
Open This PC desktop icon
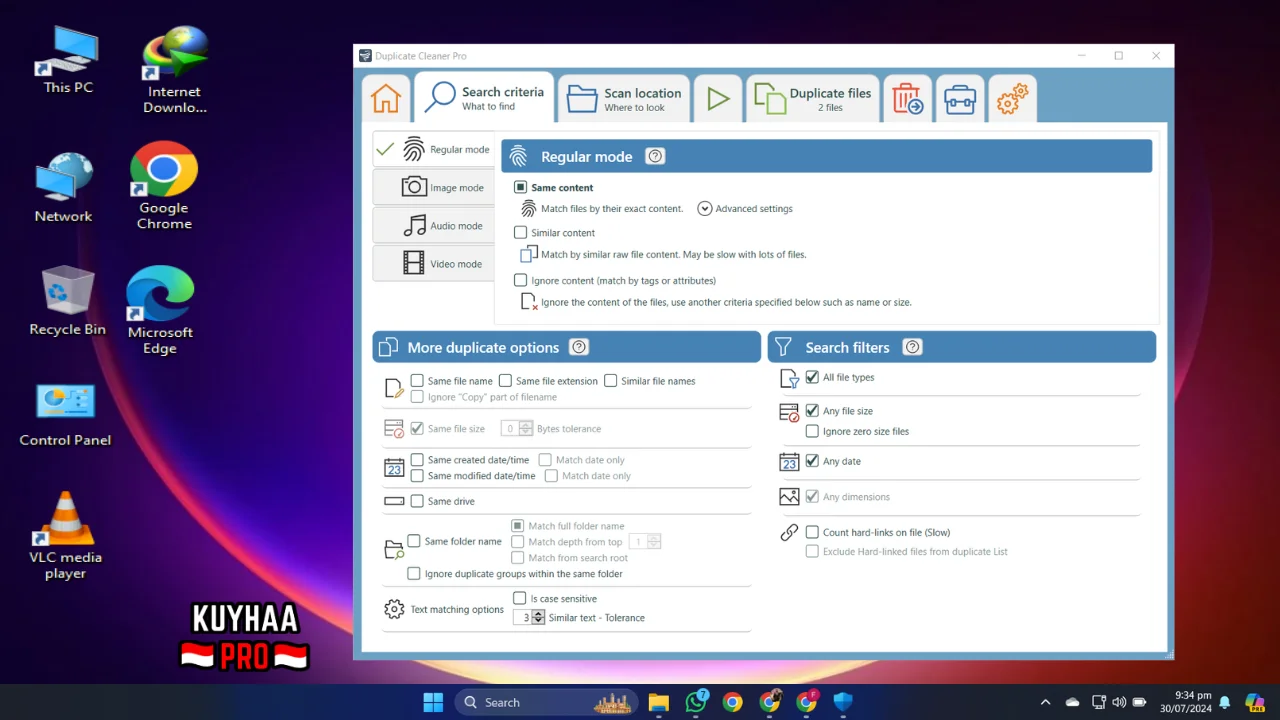68,59
